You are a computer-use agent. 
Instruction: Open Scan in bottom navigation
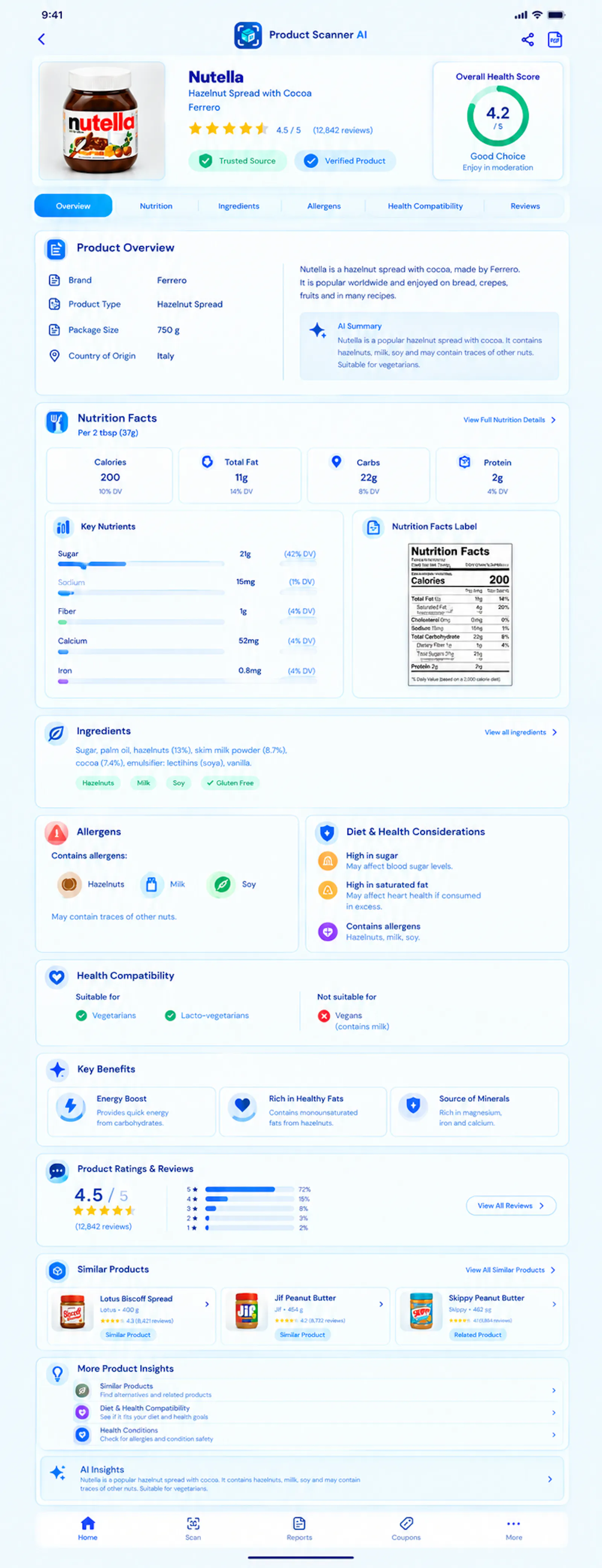coord(193,1528)
